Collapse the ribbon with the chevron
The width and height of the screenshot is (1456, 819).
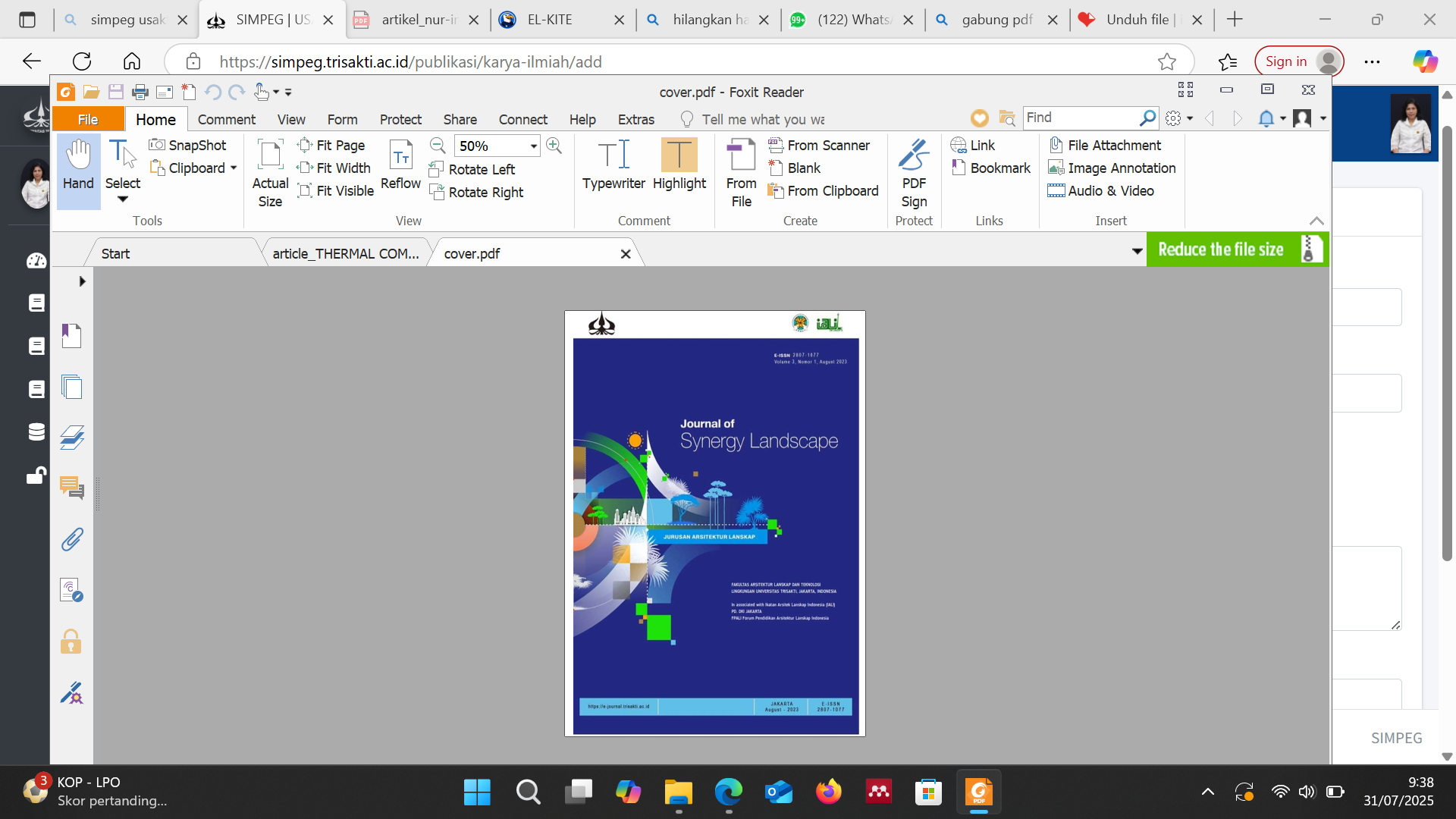[x=1316, y=221]
